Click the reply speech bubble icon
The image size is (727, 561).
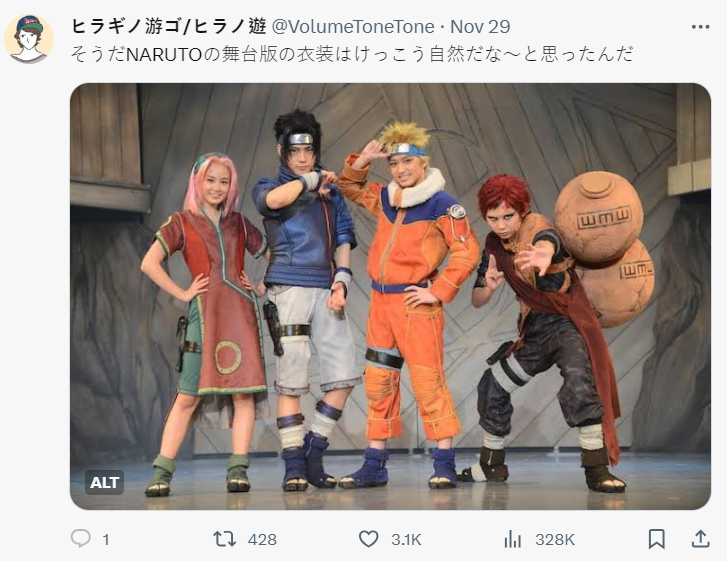[81, 539]
